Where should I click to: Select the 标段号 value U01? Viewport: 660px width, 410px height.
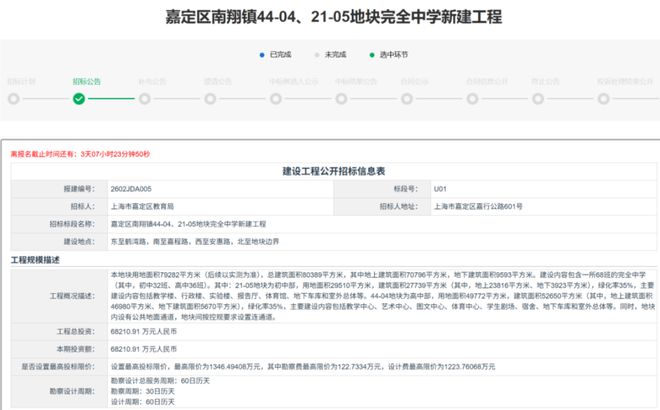(440, 189)
